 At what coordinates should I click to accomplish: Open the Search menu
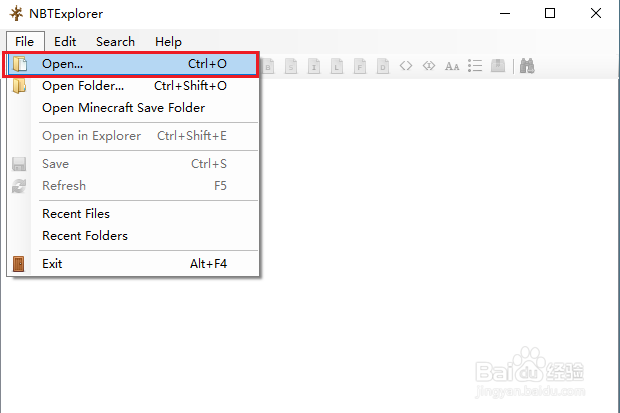(115, 42)
